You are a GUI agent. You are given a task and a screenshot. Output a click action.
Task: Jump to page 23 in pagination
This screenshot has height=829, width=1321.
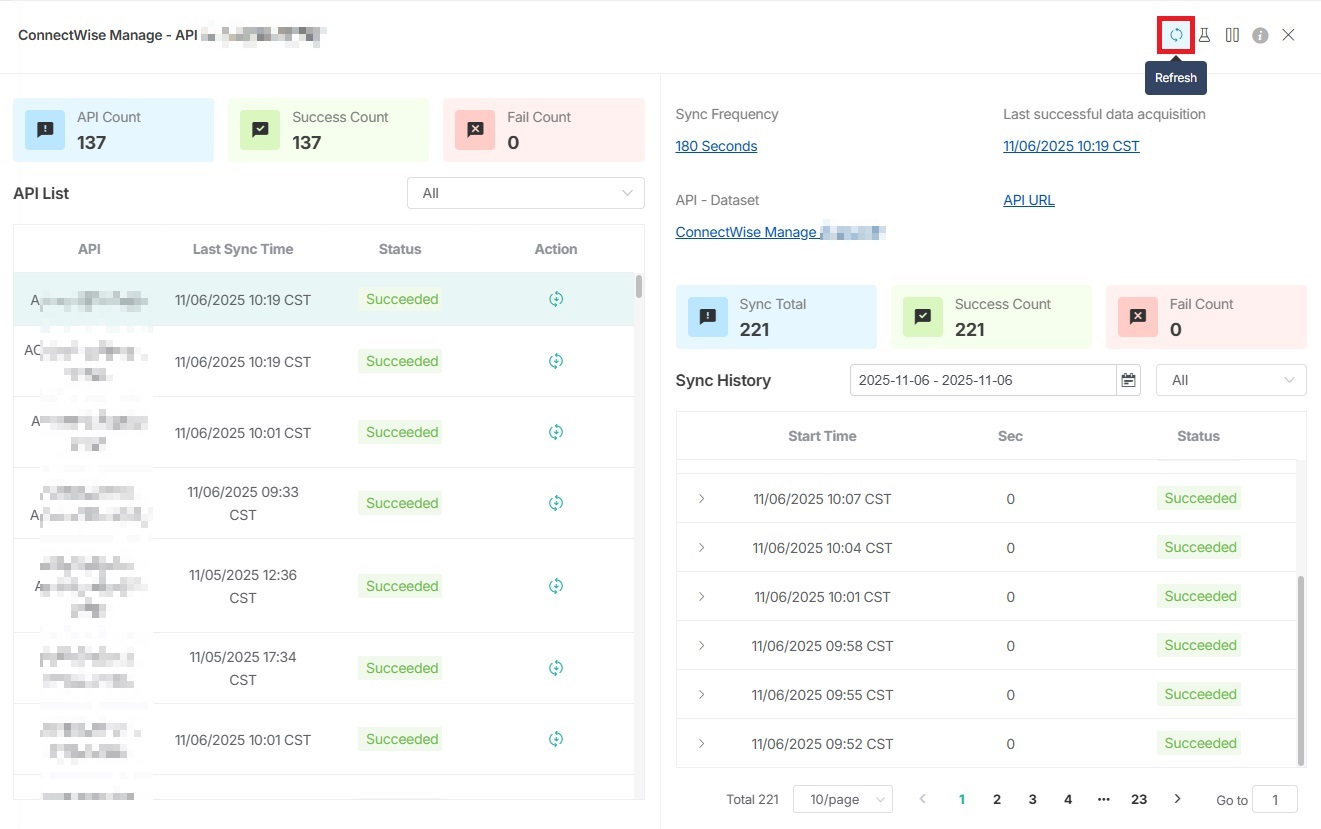[x=1138, y=799]
